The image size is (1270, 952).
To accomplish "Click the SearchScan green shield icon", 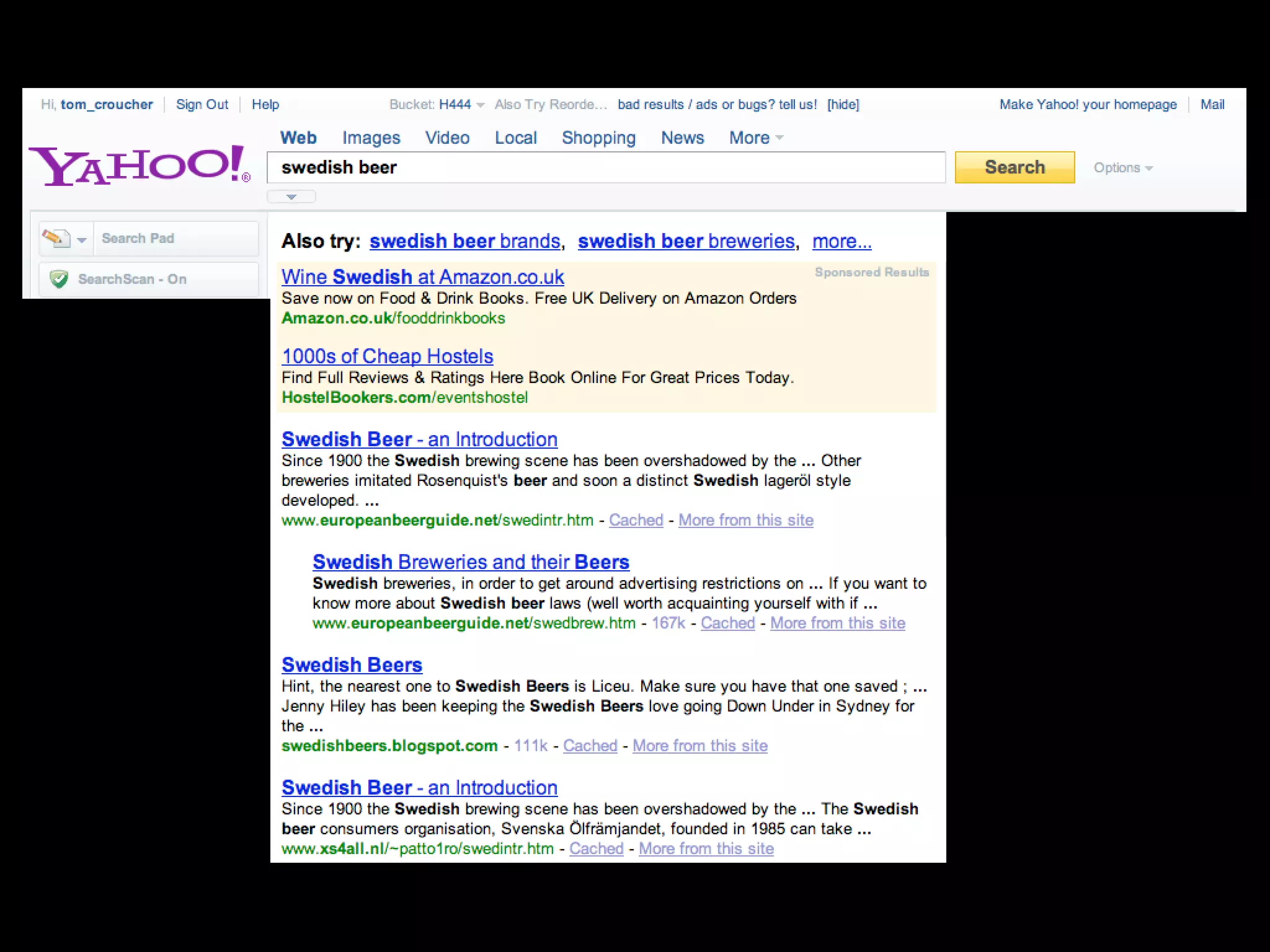I will pyautogui.click(x=59, y=279).
